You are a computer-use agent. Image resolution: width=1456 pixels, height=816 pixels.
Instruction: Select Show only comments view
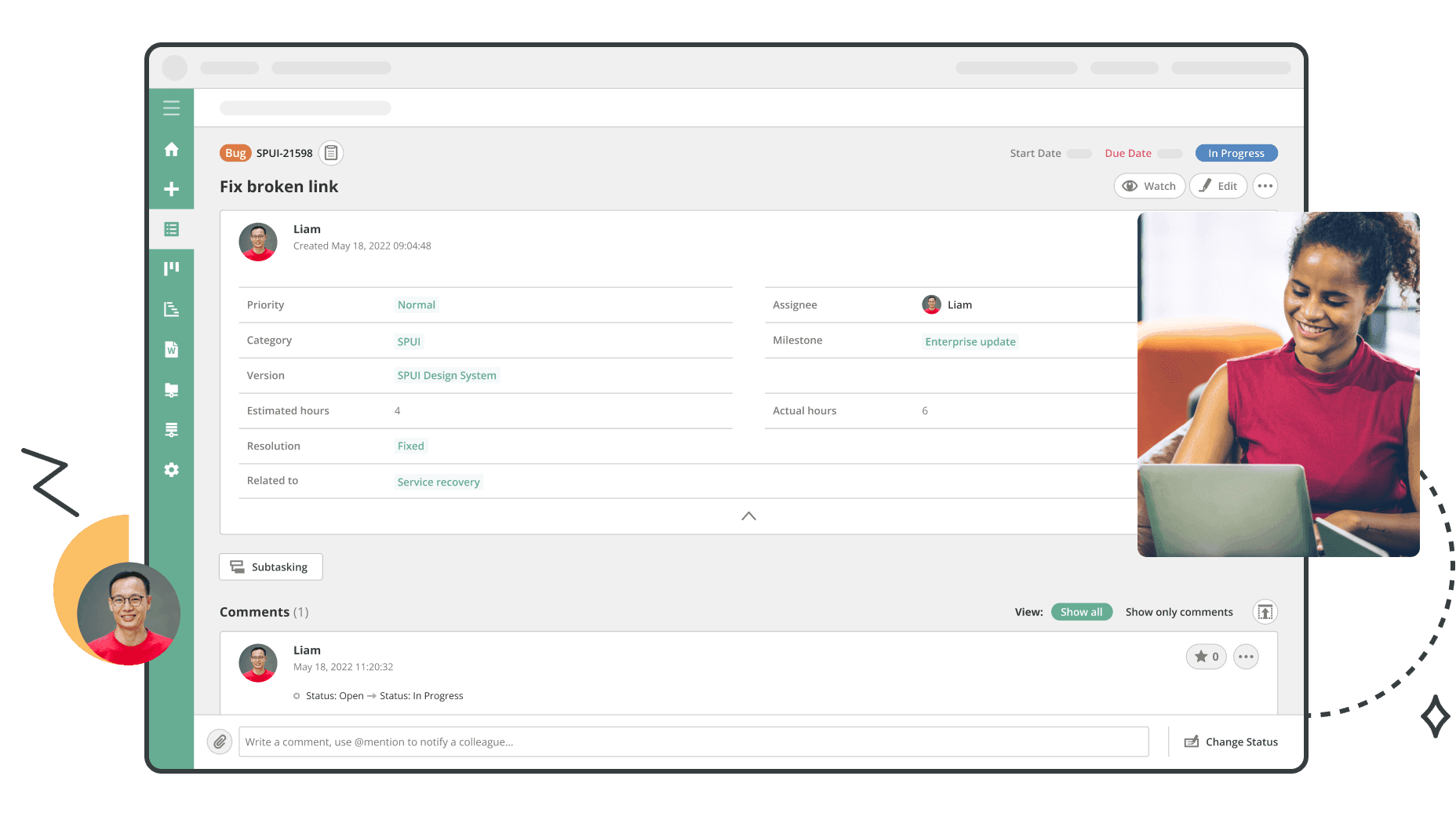click(x=1178, y=611)
